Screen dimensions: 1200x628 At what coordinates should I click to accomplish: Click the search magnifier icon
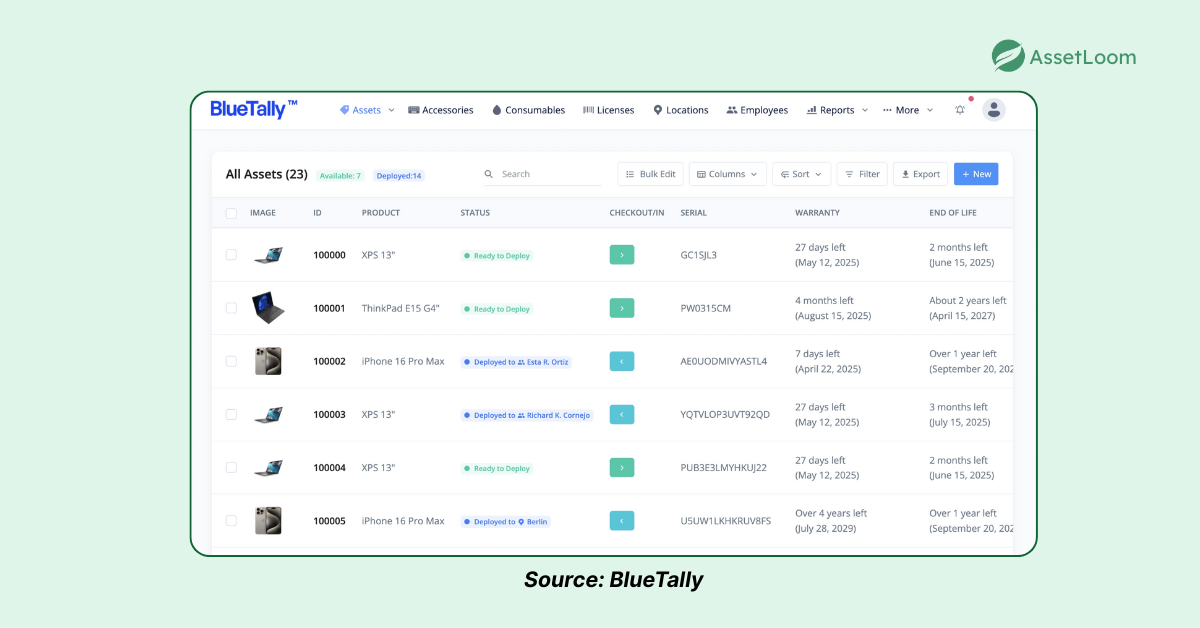pos(489,174)
